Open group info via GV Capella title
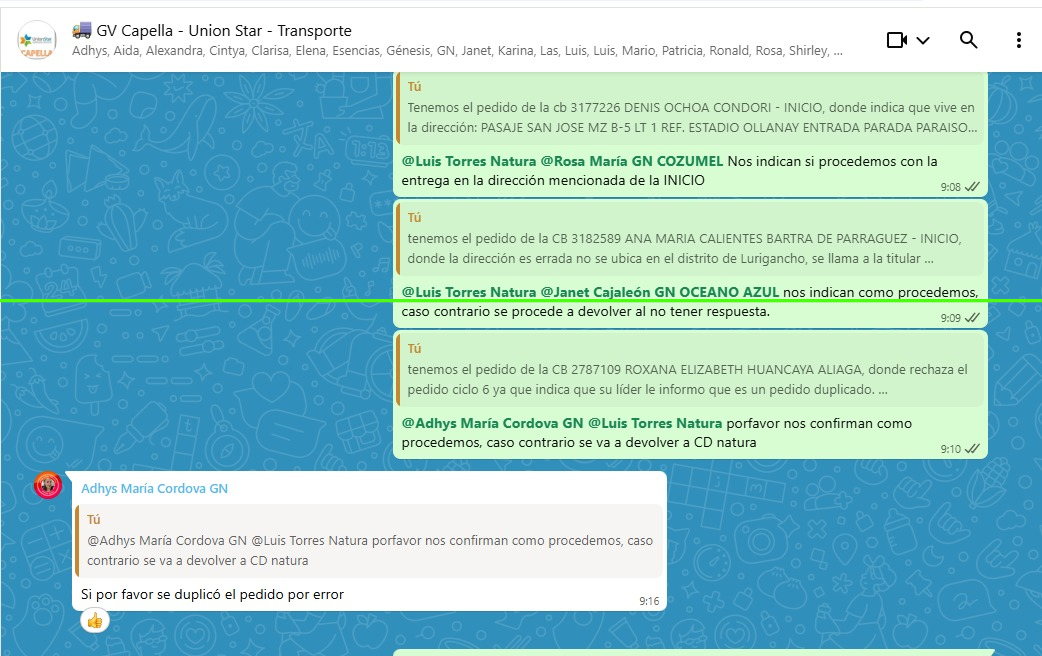Viewport: 1042px width, 656px height. click(x=212, y=31)
